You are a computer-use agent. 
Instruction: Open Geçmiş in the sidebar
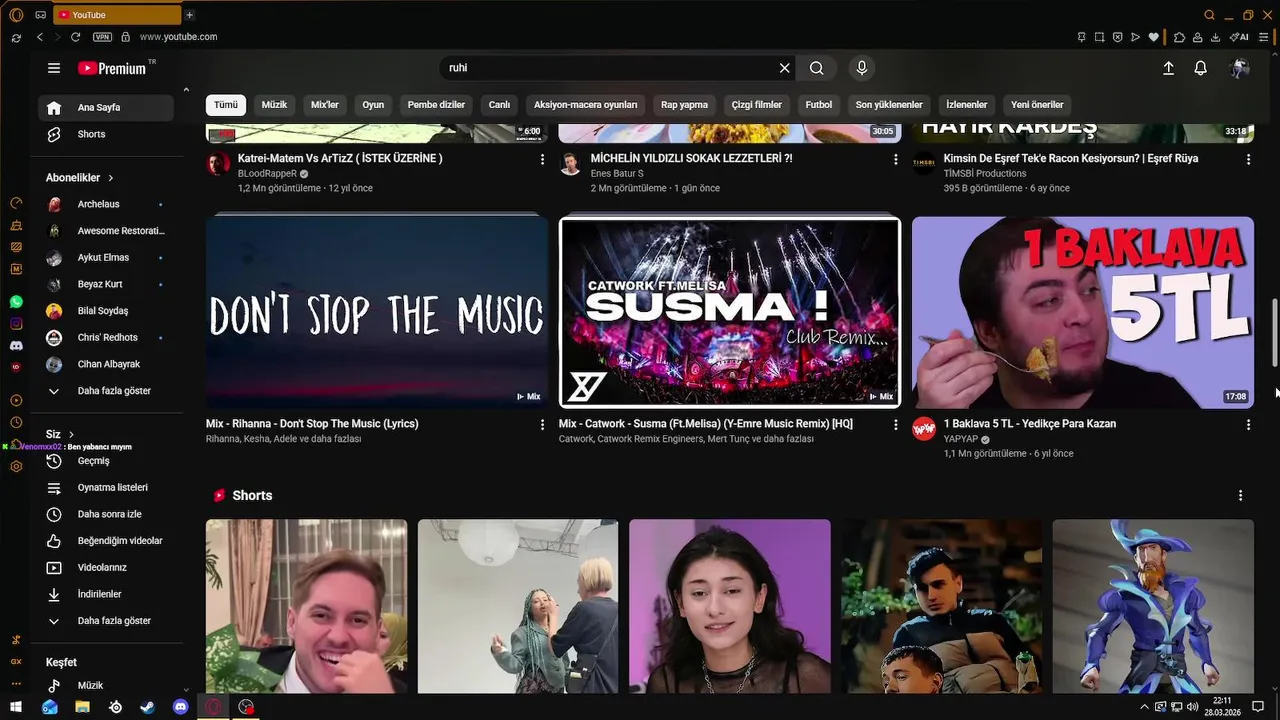pyautogui.click(x=106, y=461)
